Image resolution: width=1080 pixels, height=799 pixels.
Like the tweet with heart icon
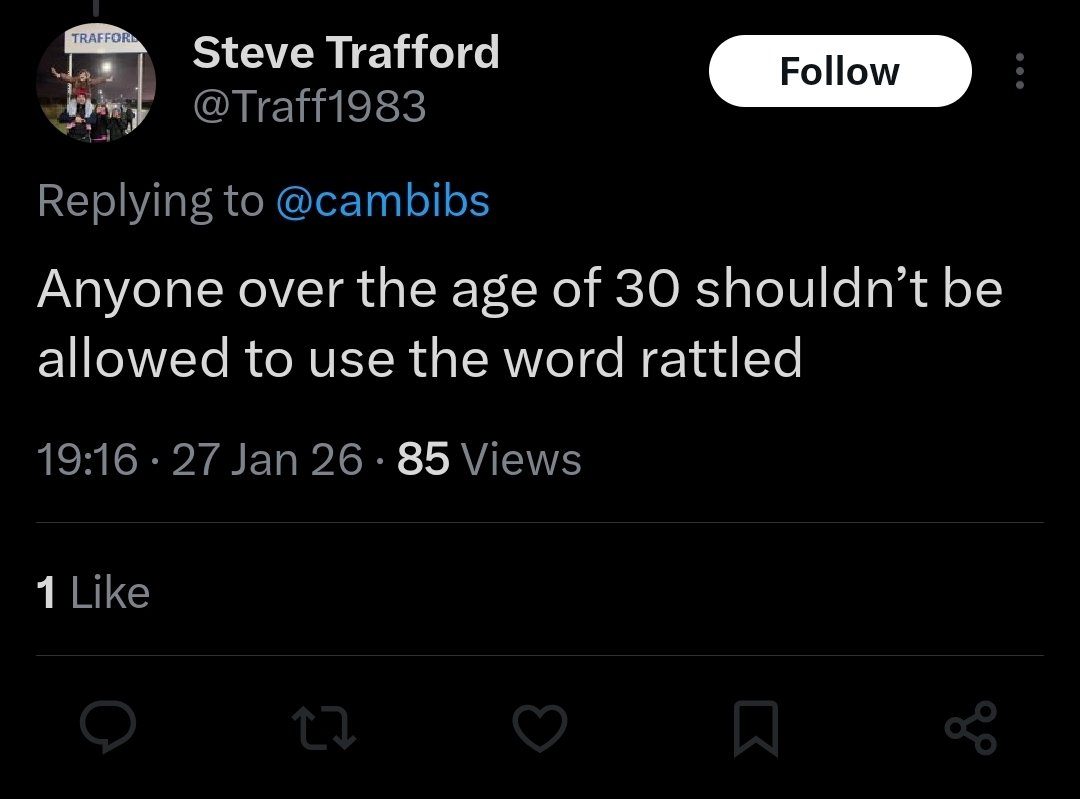click(541, 727)
